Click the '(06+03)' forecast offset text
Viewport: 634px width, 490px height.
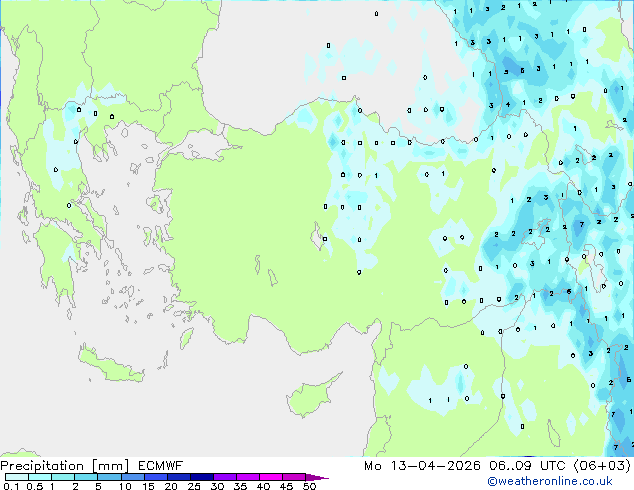(602, 466)
